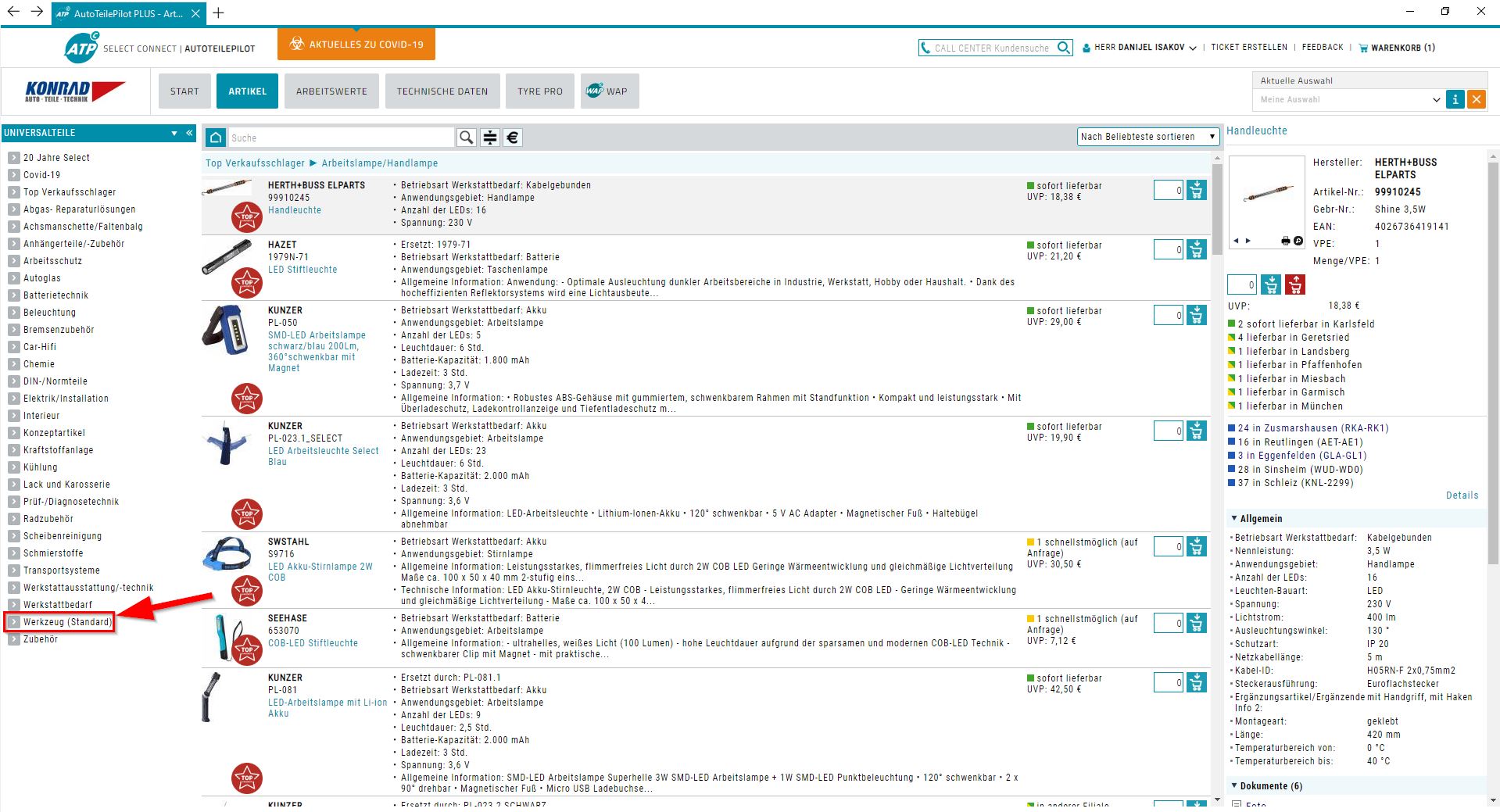Open the TICKET ERSTELLEN link
1500x812 pixels.
(1249, 48)
